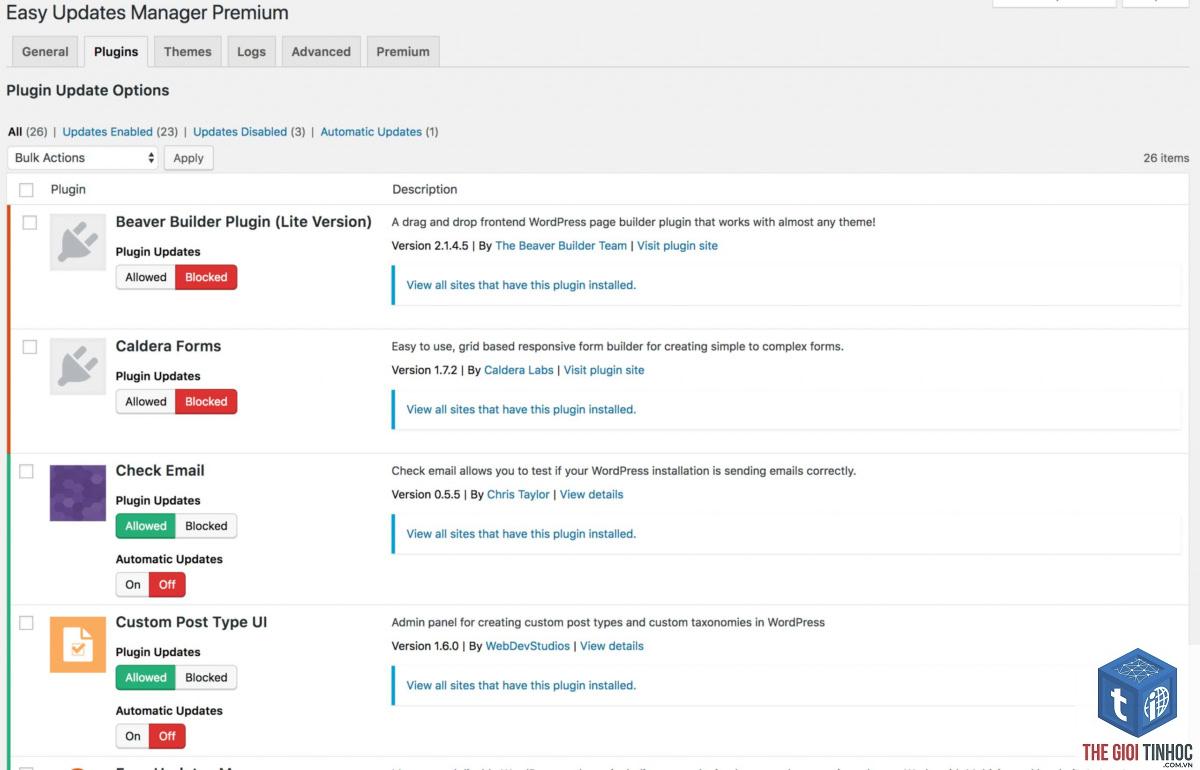Click the 26 items count text

pyautogui.click(x=1166, y=158)
